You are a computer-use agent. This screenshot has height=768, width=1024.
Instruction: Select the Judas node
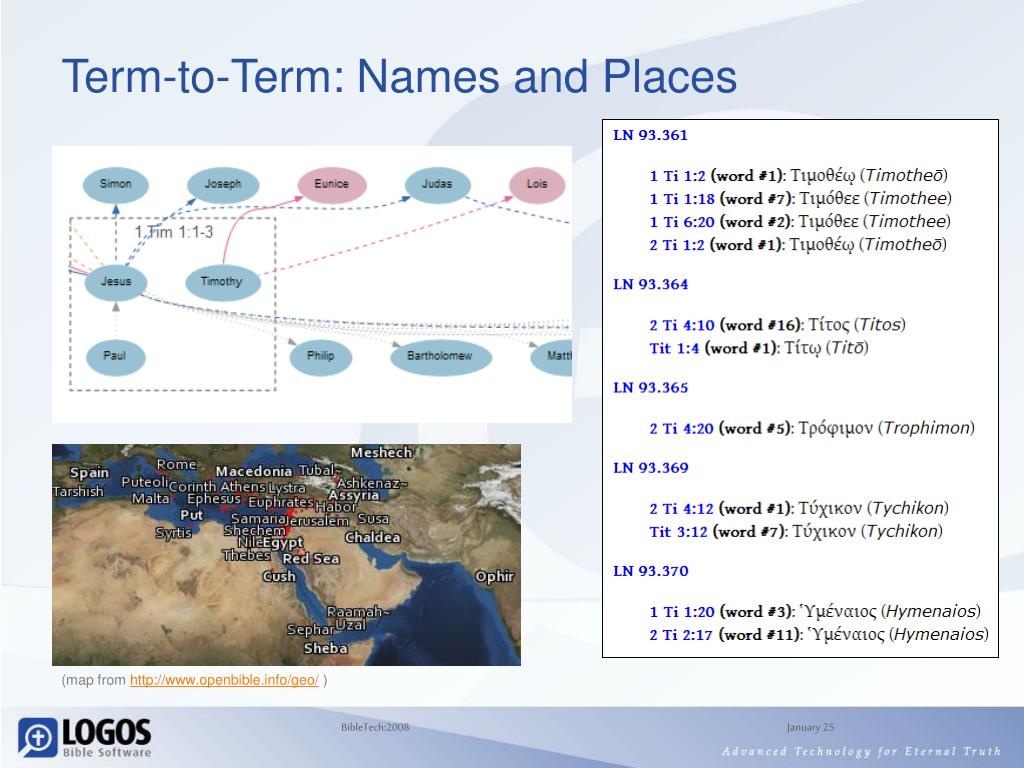(437, 184)
